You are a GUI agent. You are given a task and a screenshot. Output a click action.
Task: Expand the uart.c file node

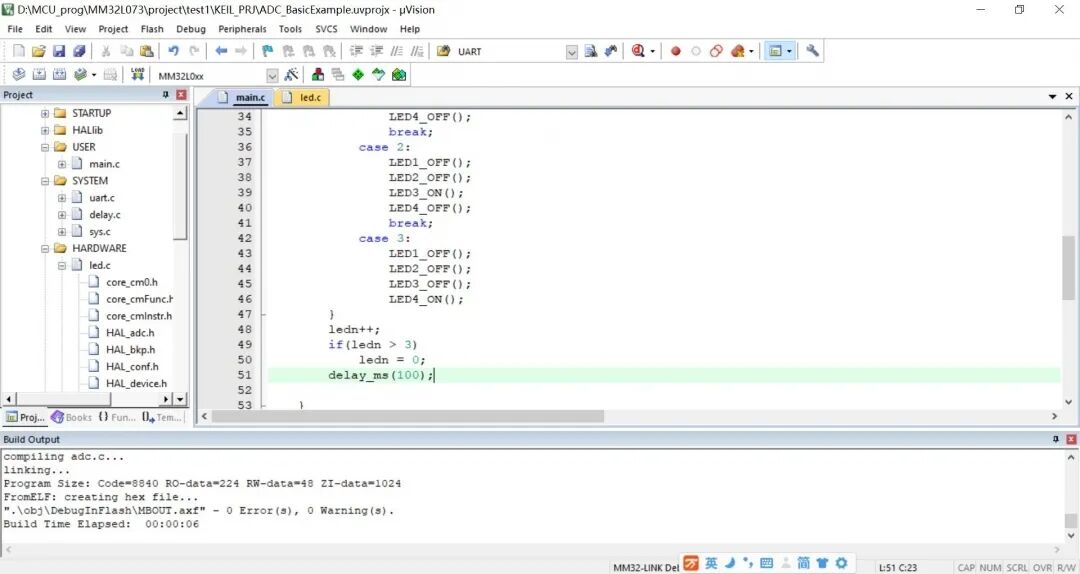click(x=62, y=198)
